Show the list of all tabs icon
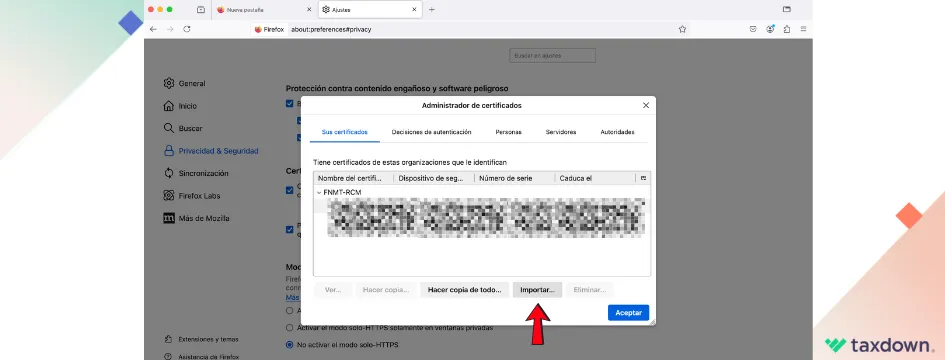Screen dimensions: 945x360 tap(786, 9)
